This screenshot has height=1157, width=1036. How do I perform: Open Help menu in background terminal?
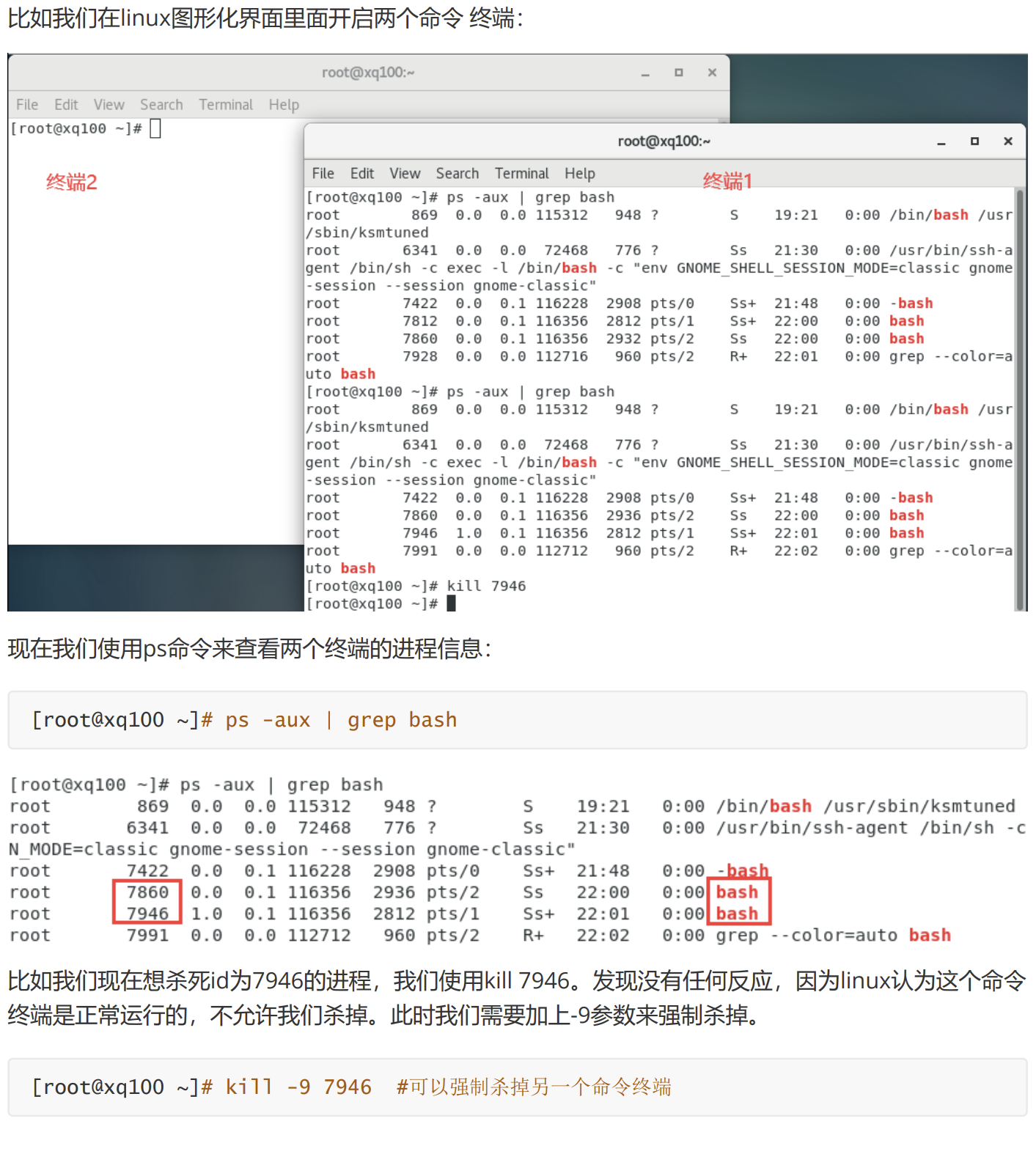click(284, 105)
